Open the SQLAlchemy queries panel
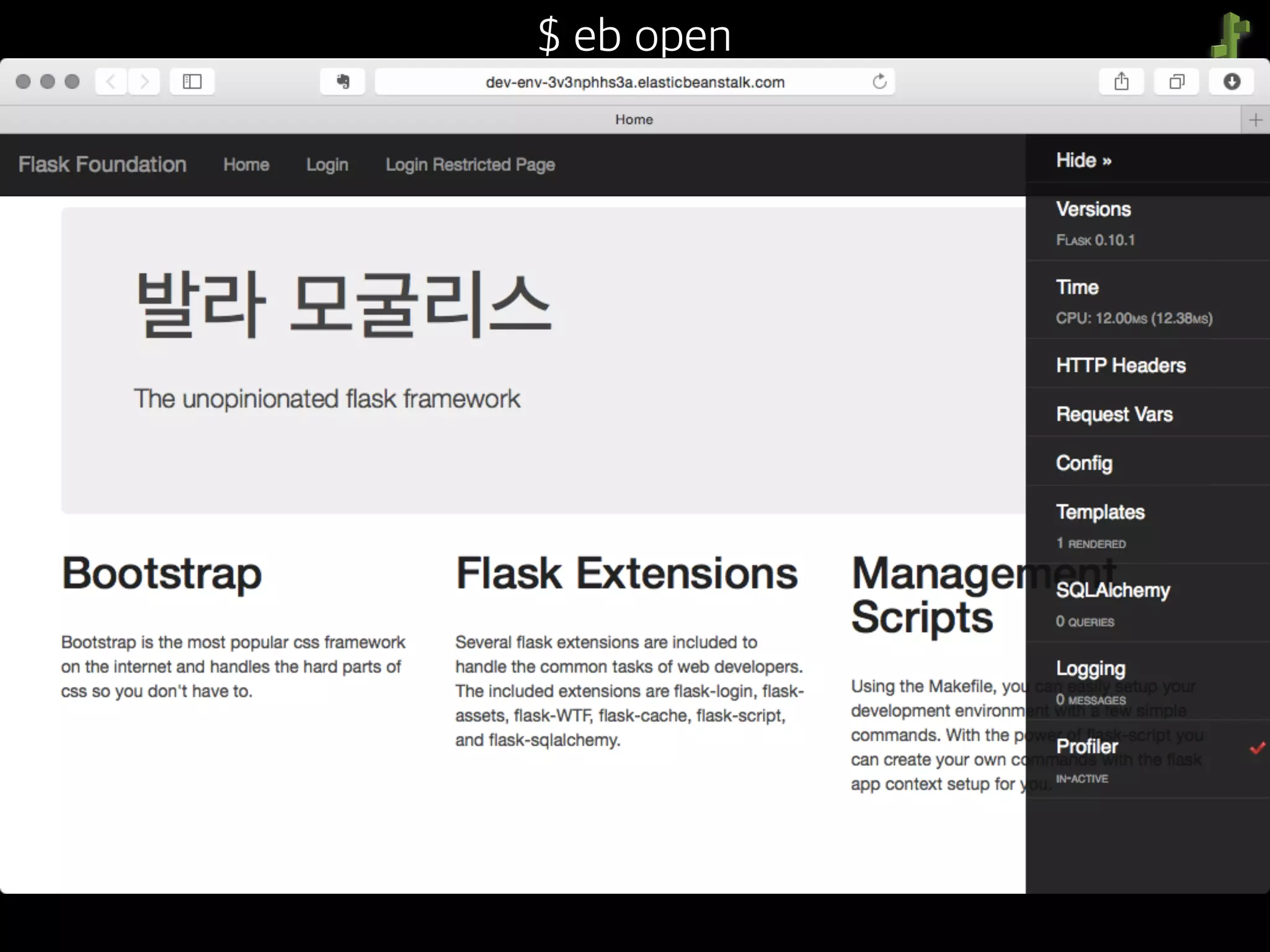This screenshot has width=1270, height=952. click(1112, 590)
